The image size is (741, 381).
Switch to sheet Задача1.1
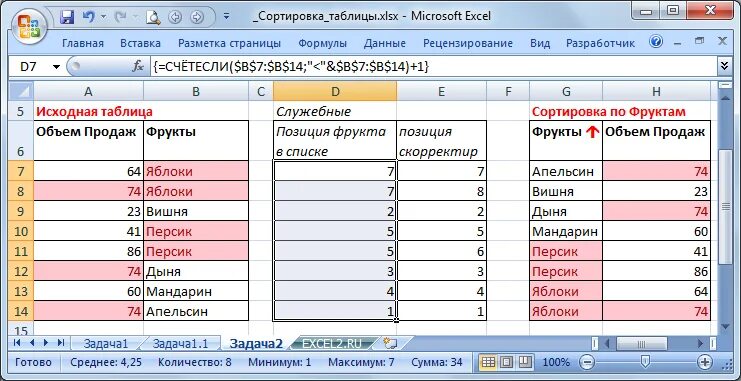(x=181, y=344)
